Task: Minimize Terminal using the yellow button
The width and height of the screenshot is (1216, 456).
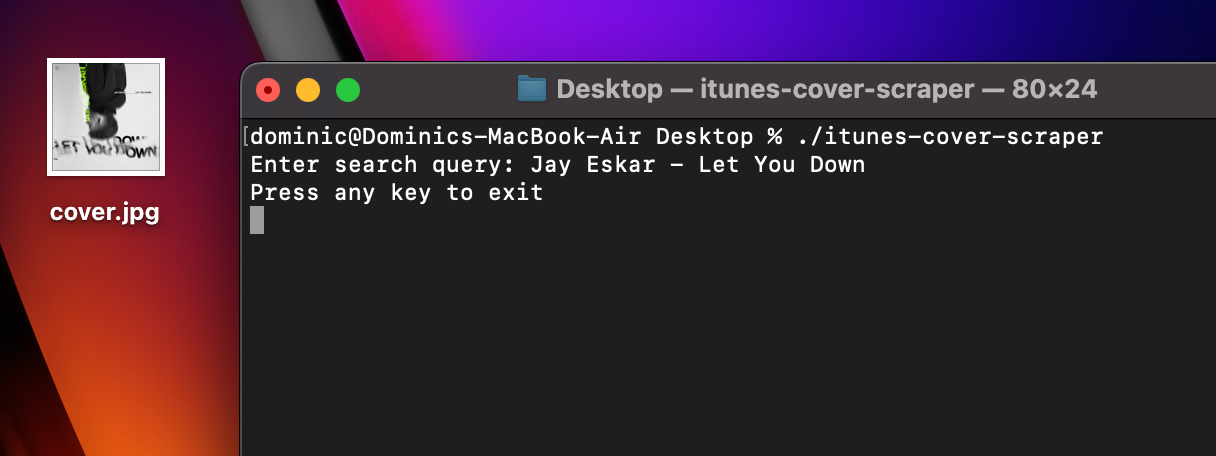Action: point(308,90)
